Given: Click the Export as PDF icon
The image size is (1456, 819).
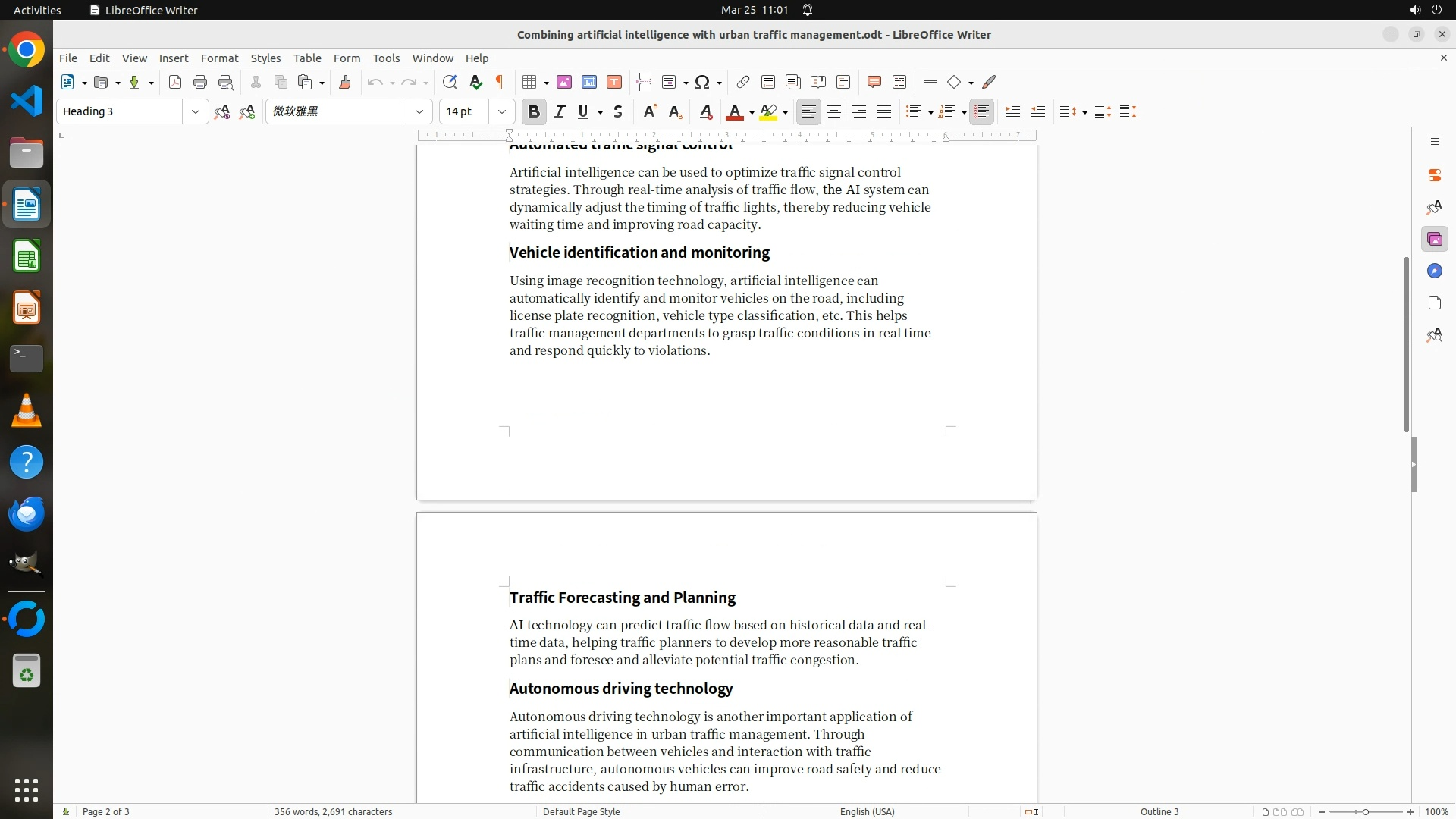Looking at the screenshot, I should click(x=175, y=83).
